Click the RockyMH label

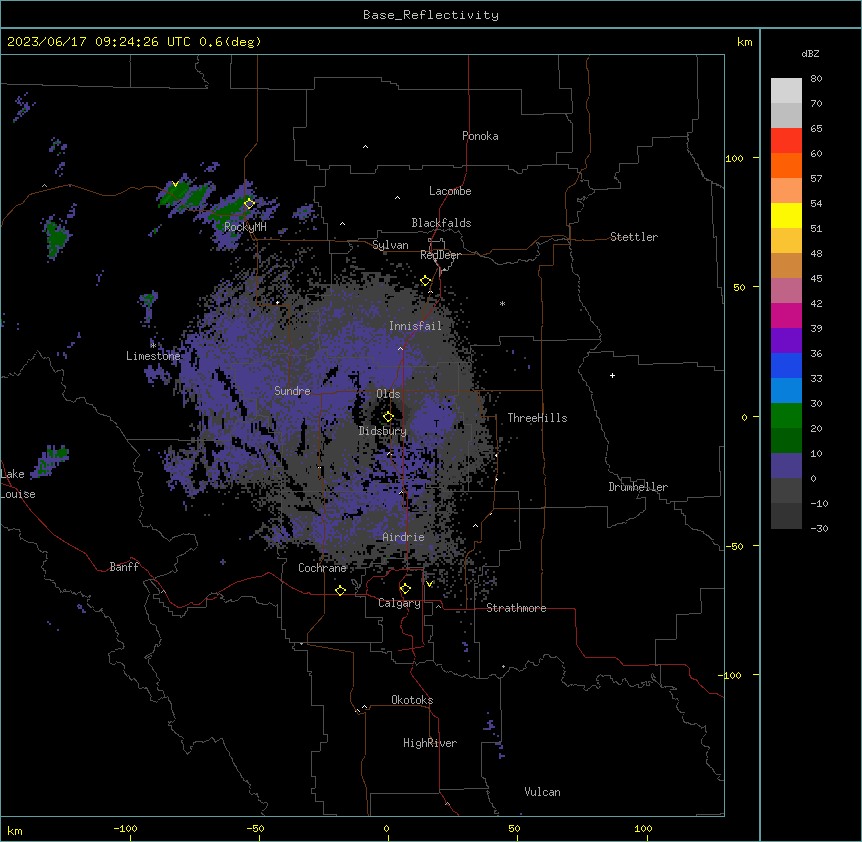245,227
